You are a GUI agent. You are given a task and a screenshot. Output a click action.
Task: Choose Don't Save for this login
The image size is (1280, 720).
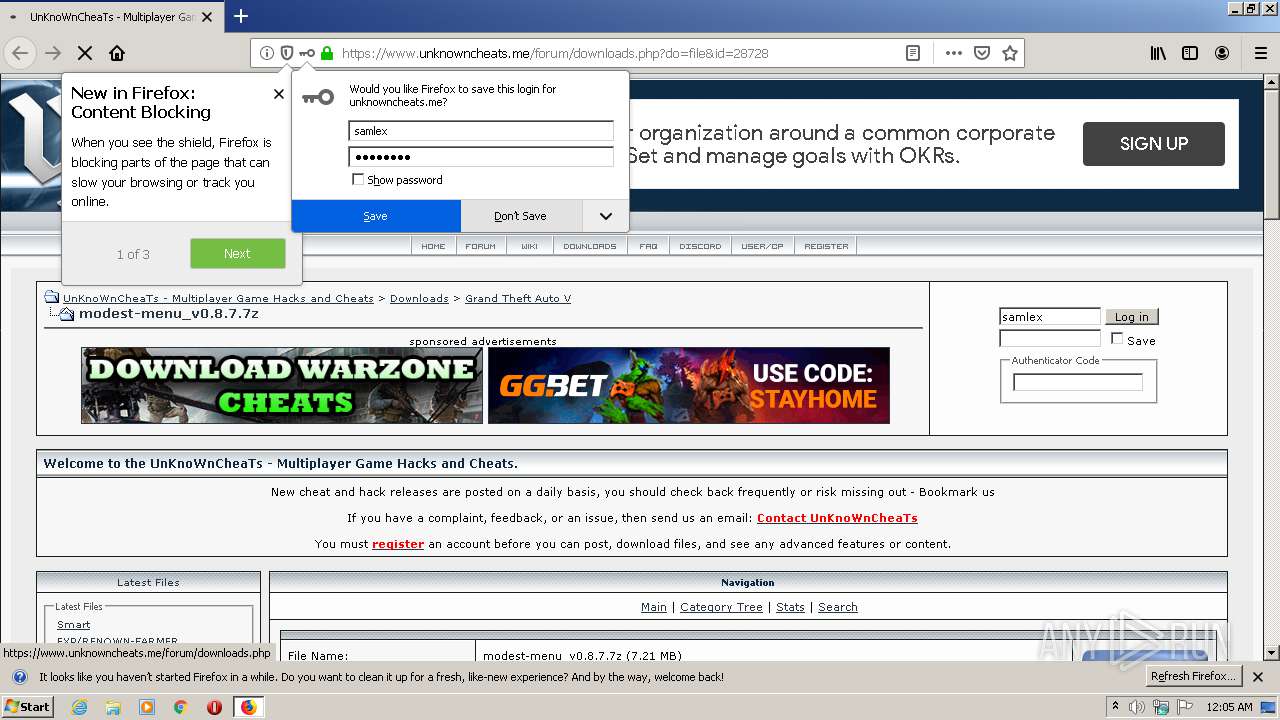521,216
